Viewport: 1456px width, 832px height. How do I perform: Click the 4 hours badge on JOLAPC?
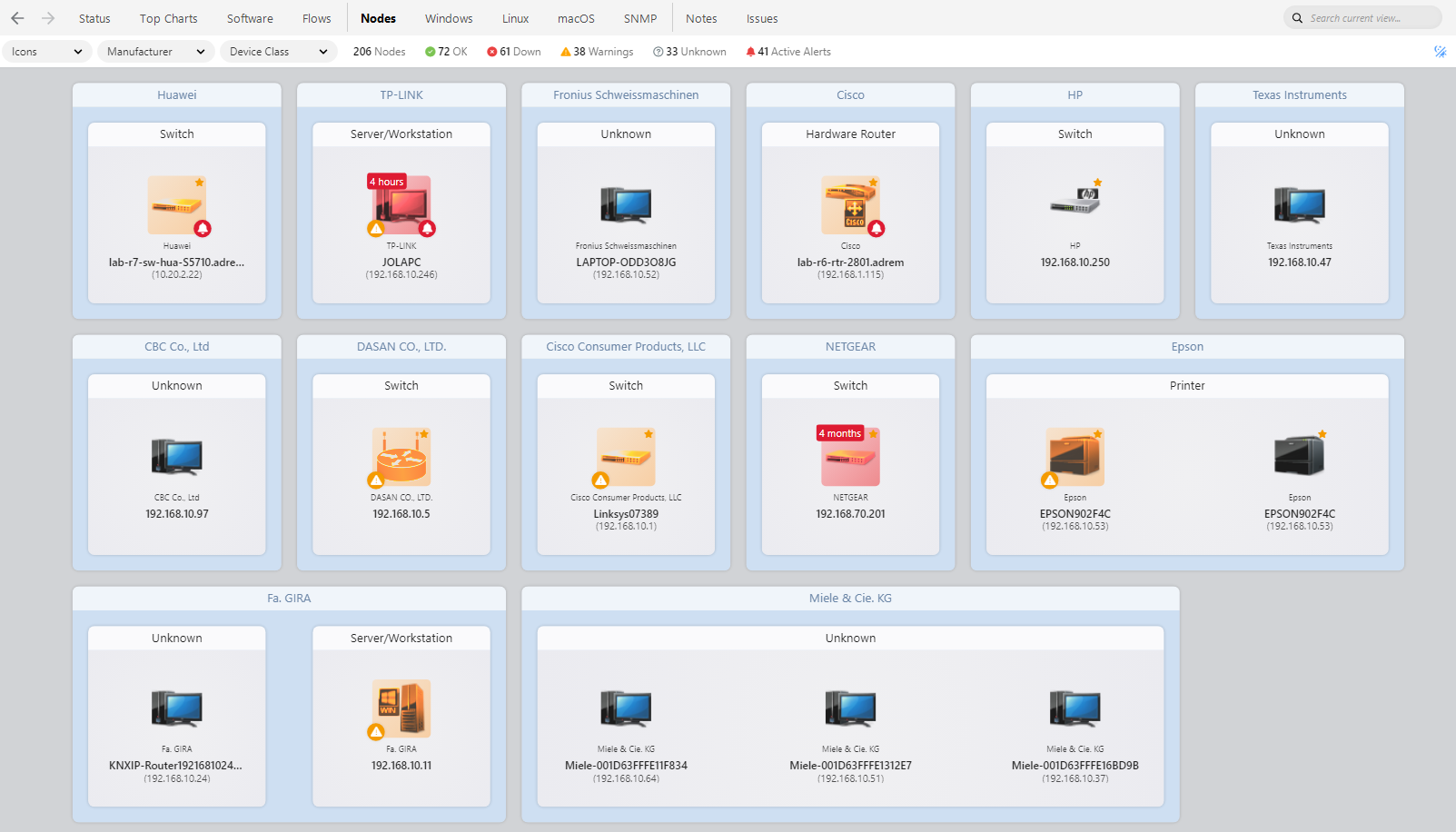pyautogui.click(x=386, y=182)
